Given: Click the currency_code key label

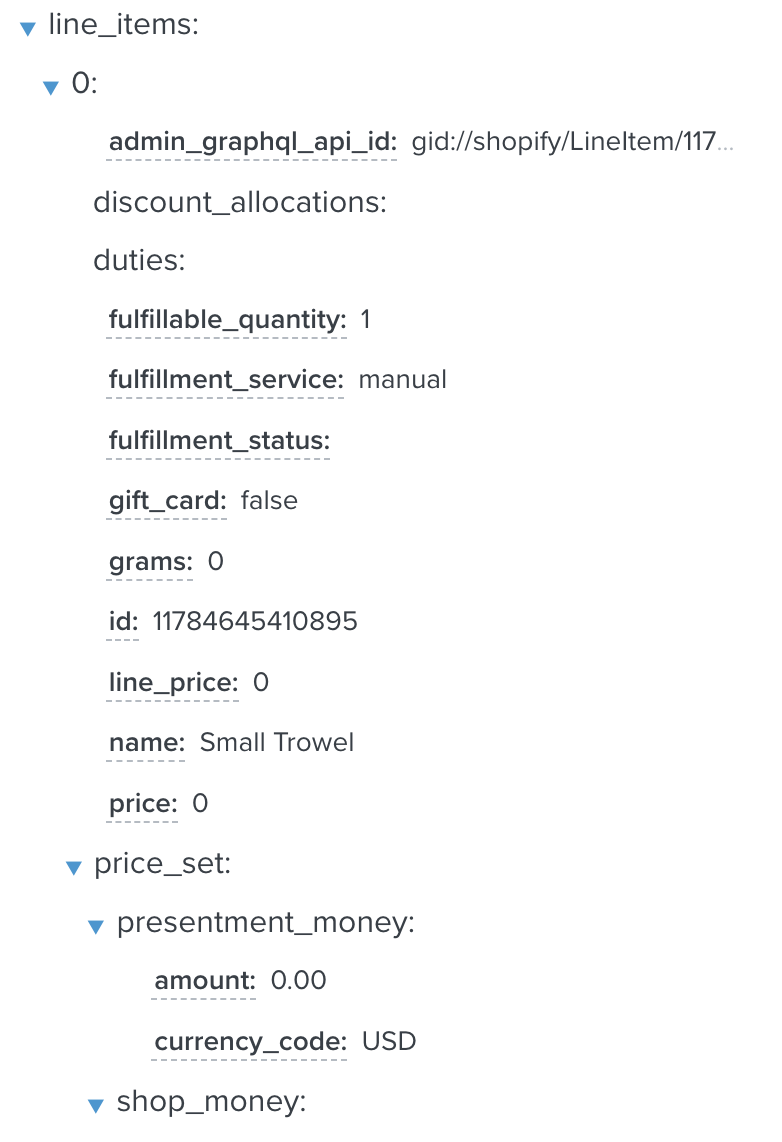Looking at the screenshot, I should point(249,1041).
